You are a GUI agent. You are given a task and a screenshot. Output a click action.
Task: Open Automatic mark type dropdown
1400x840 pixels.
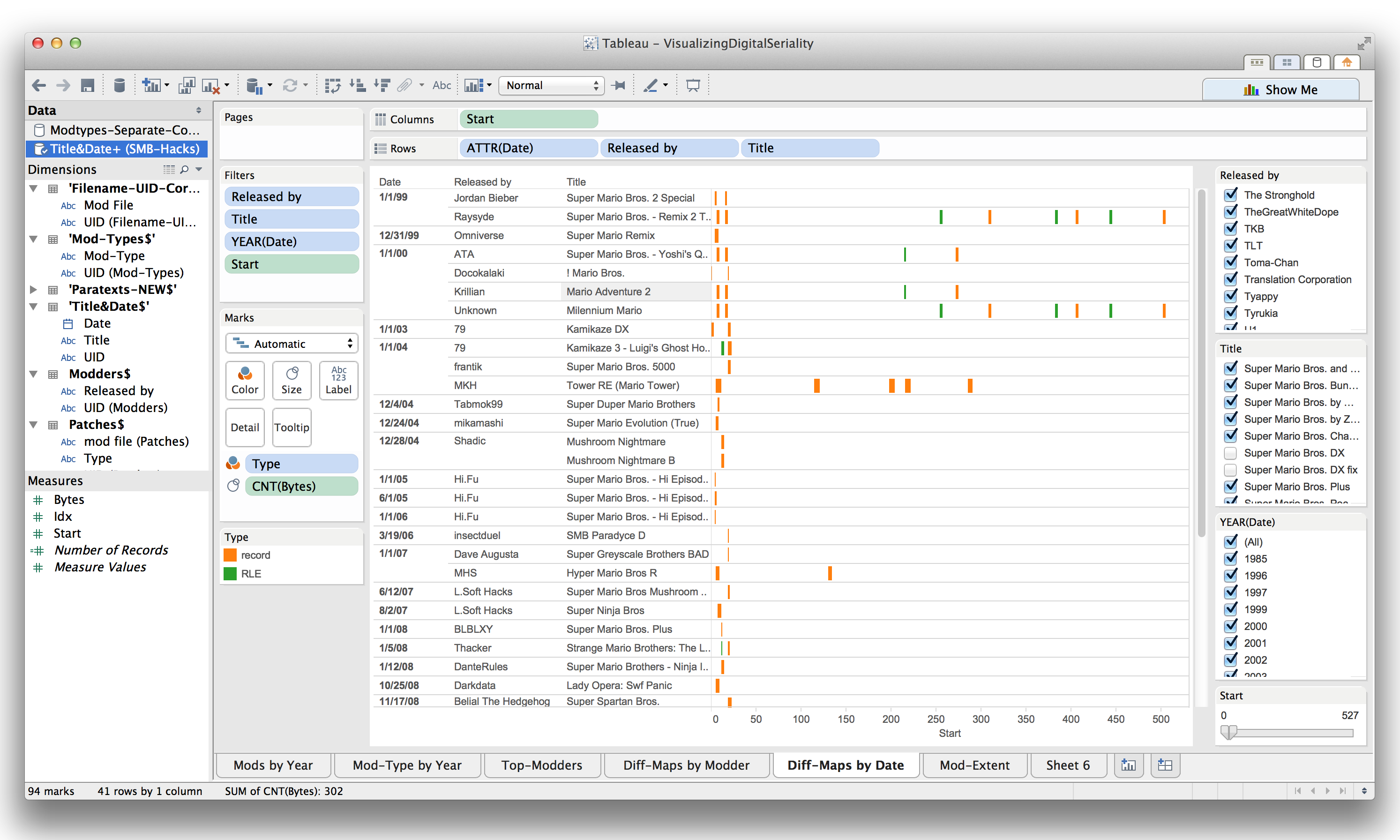coord(292,344)
